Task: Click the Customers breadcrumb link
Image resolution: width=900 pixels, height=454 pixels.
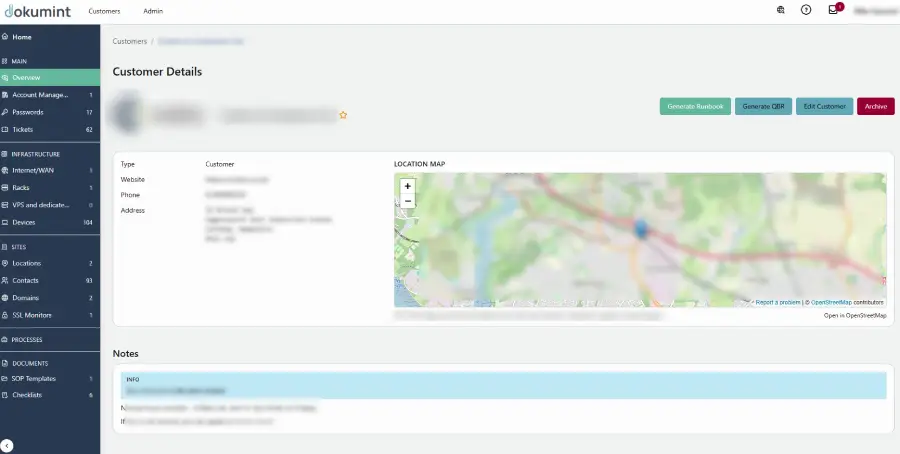Action: pos(130,41)
